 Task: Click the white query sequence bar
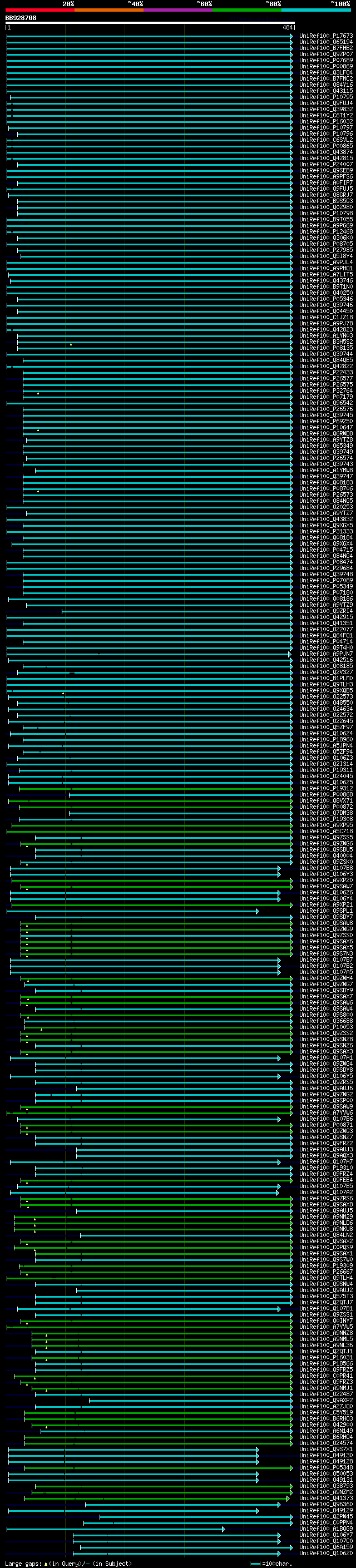(x=150, y=23)
